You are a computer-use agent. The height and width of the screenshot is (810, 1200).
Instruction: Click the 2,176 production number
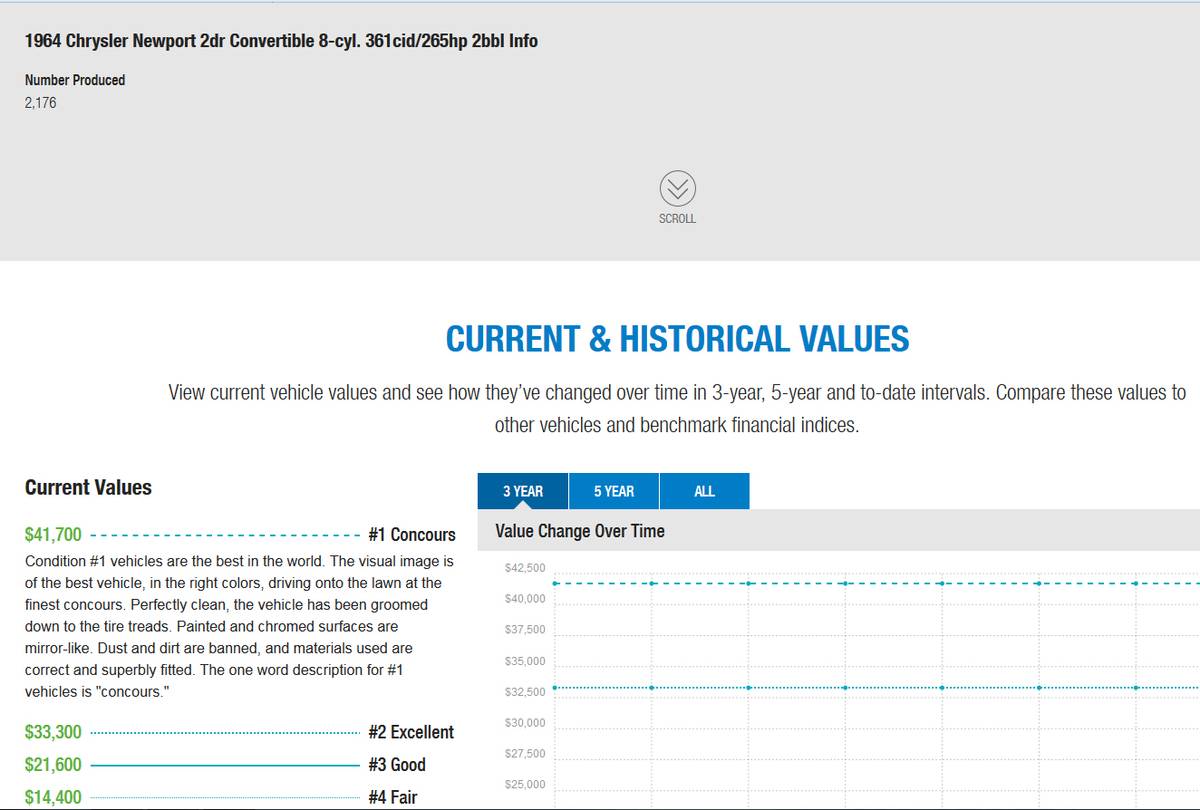tap(41, 102)
